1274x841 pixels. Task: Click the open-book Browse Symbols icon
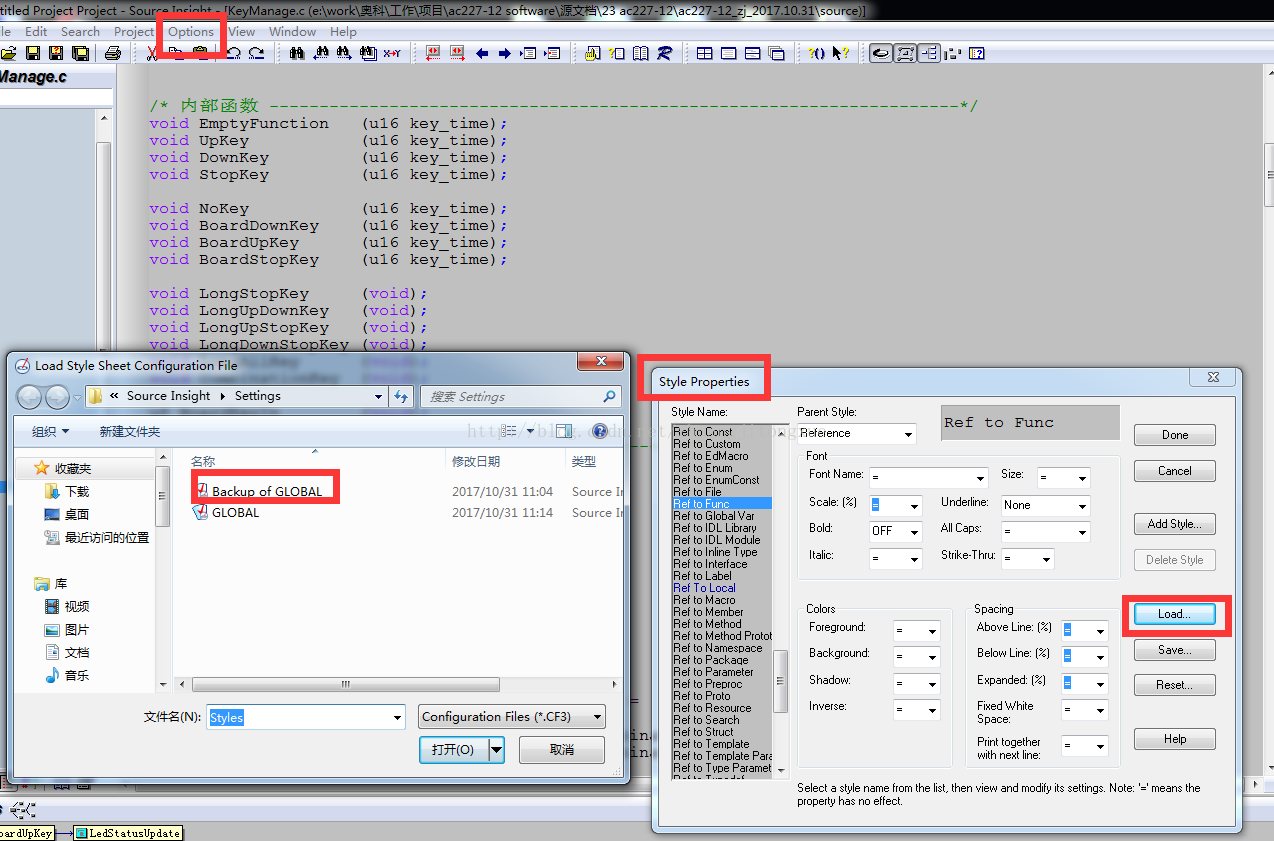641,53
